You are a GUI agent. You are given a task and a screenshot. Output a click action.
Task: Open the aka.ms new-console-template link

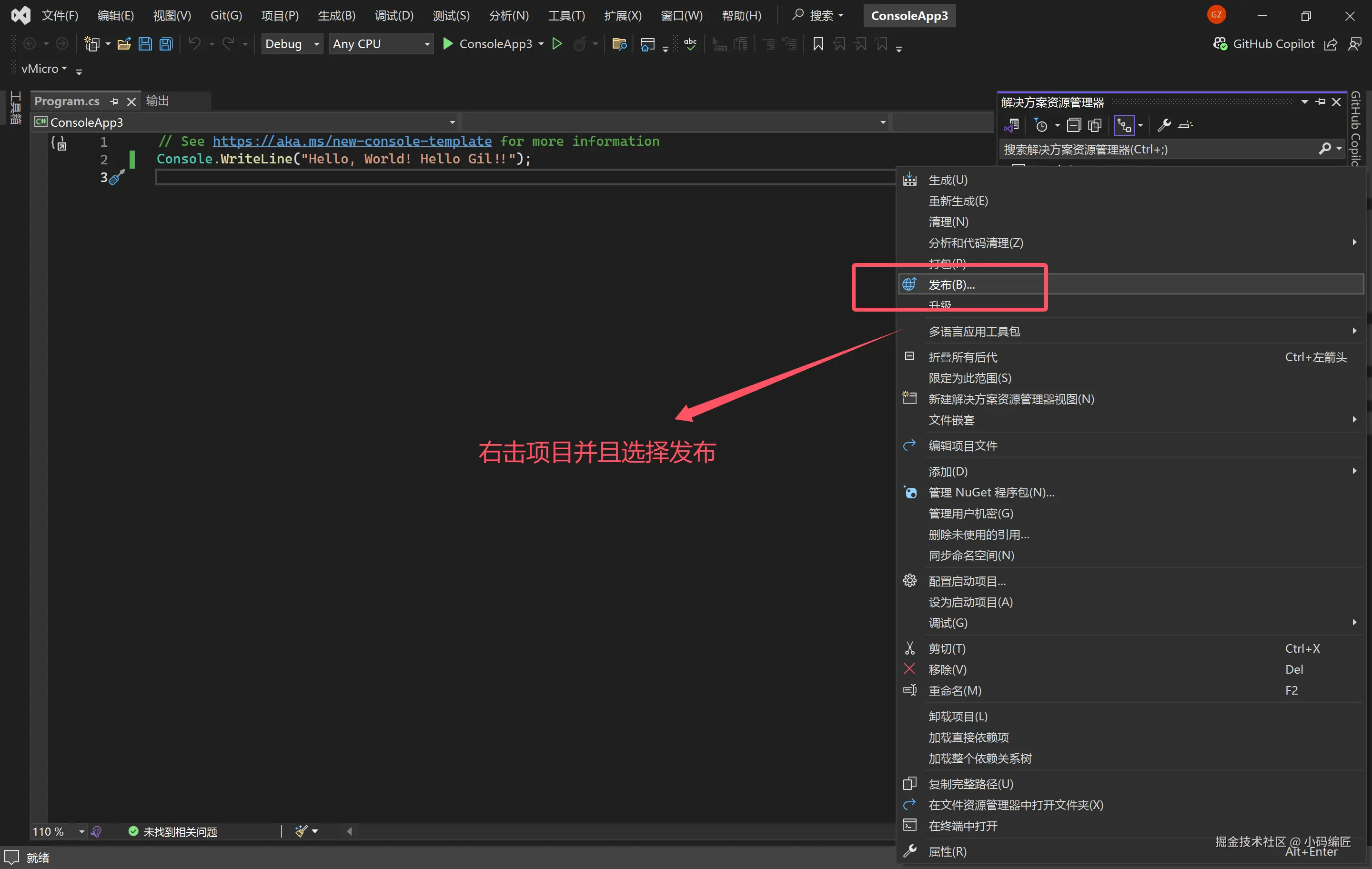coord(352,141)
